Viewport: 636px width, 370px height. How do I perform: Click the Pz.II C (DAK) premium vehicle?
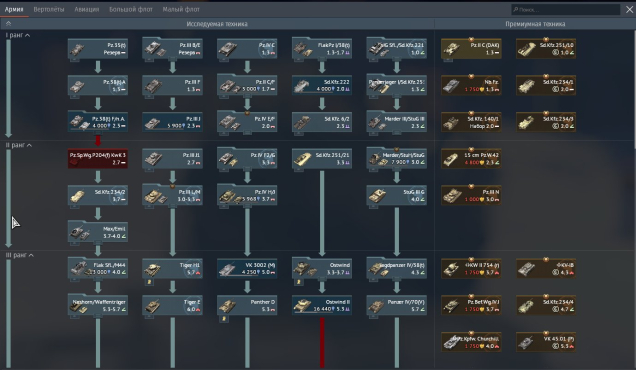point(471,49)
